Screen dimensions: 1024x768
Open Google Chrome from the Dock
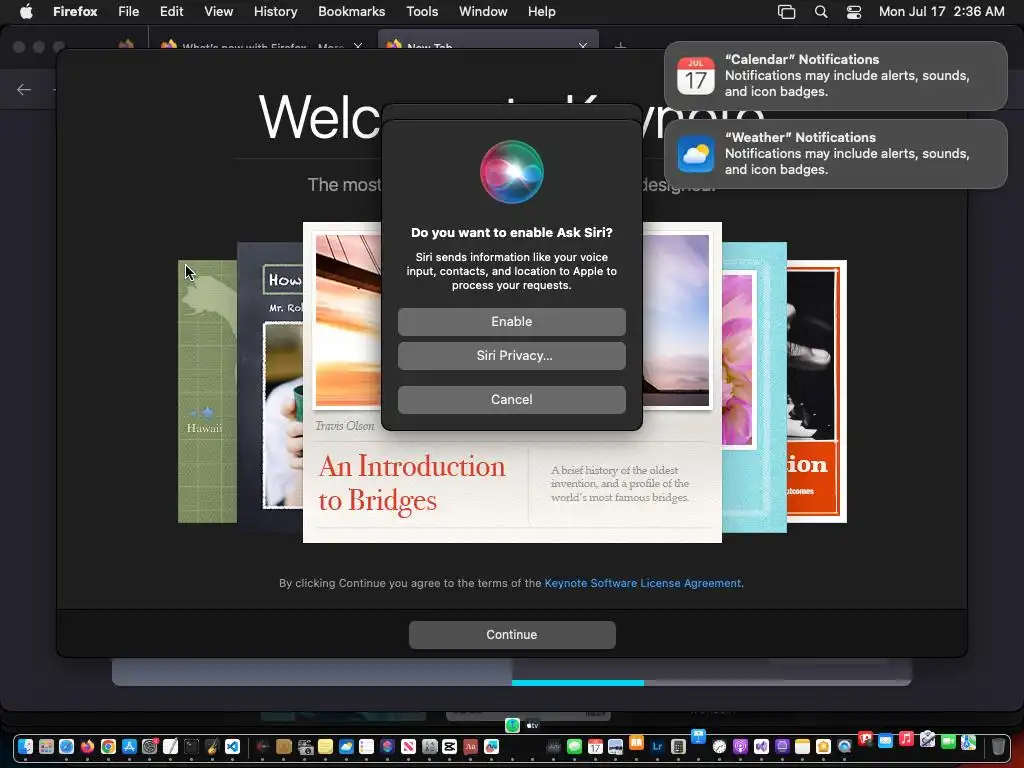[108, 746]
